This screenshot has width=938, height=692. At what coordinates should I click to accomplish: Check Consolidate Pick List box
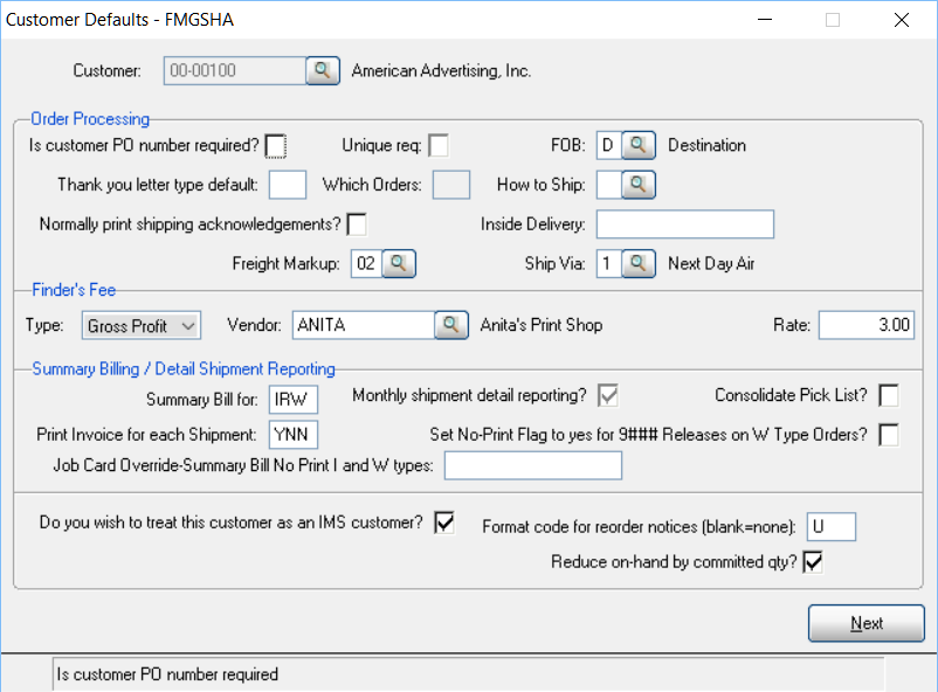click(888, 395)
